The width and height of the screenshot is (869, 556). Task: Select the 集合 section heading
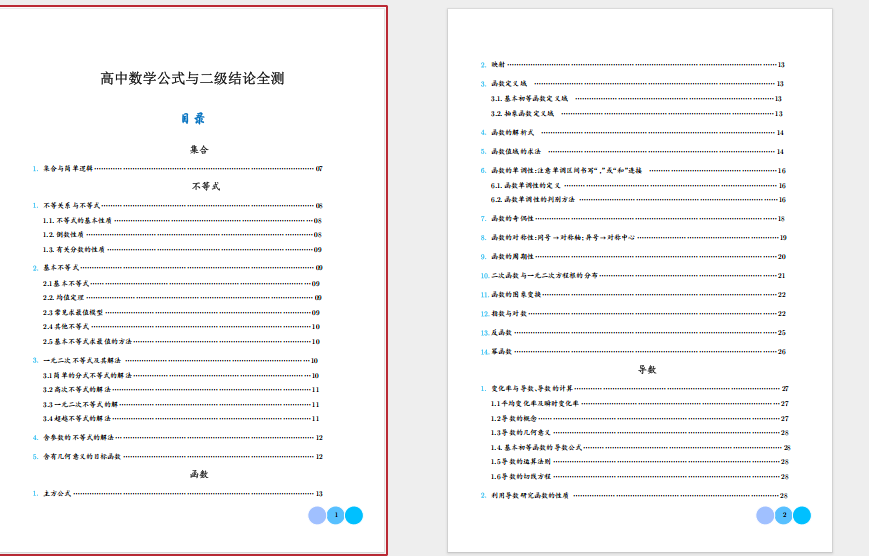coord(199,149)
